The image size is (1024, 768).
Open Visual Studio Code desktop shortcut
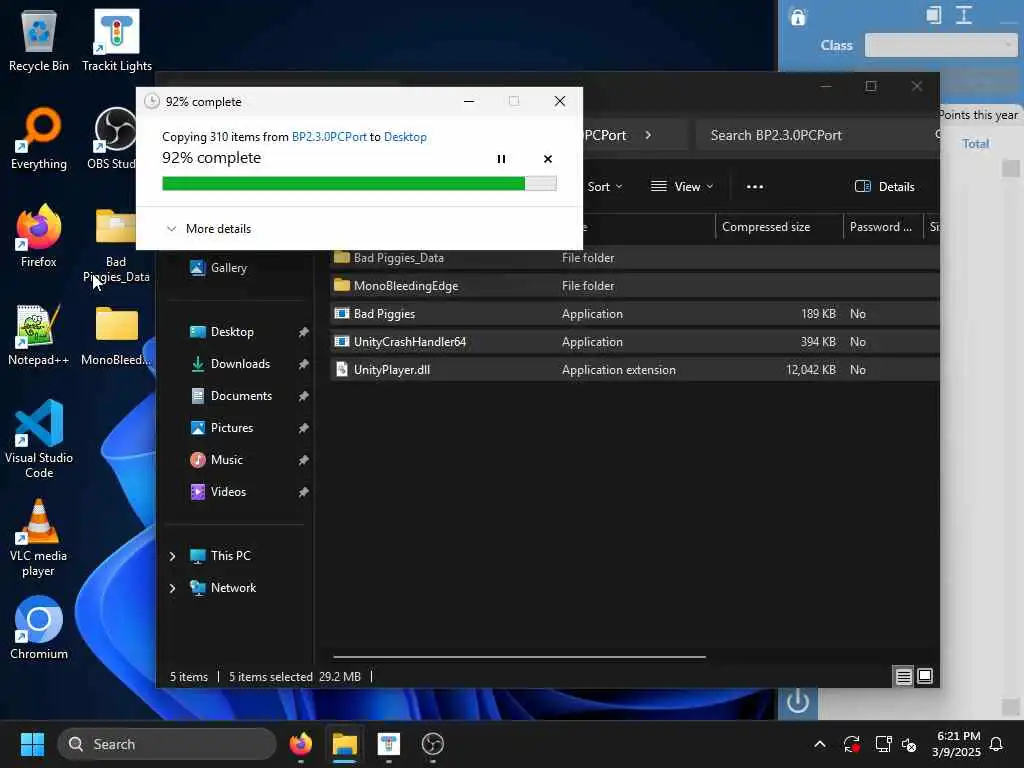click(39, 439)
